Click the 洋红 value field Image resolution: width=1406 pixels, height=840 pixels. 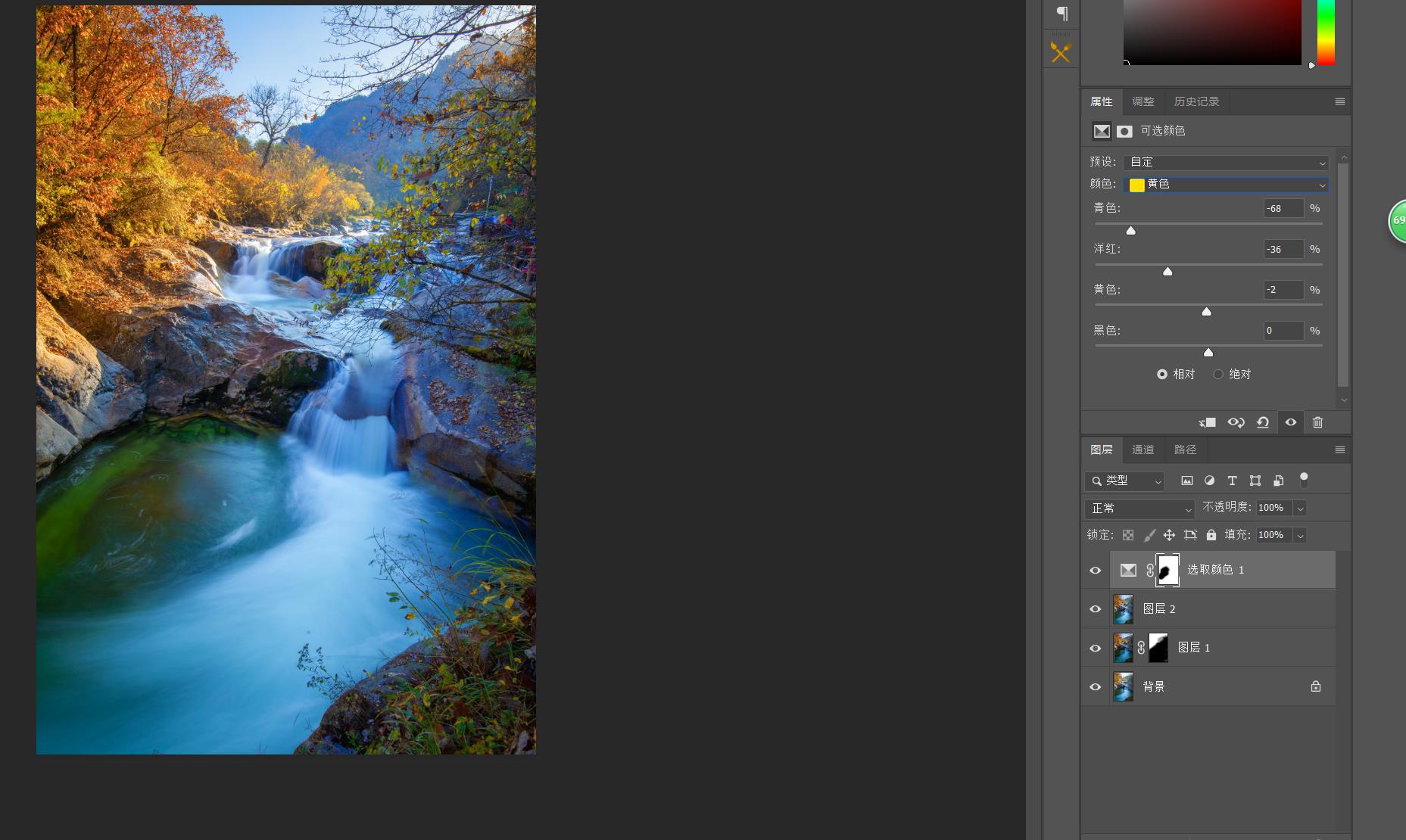coord(1284,249)
